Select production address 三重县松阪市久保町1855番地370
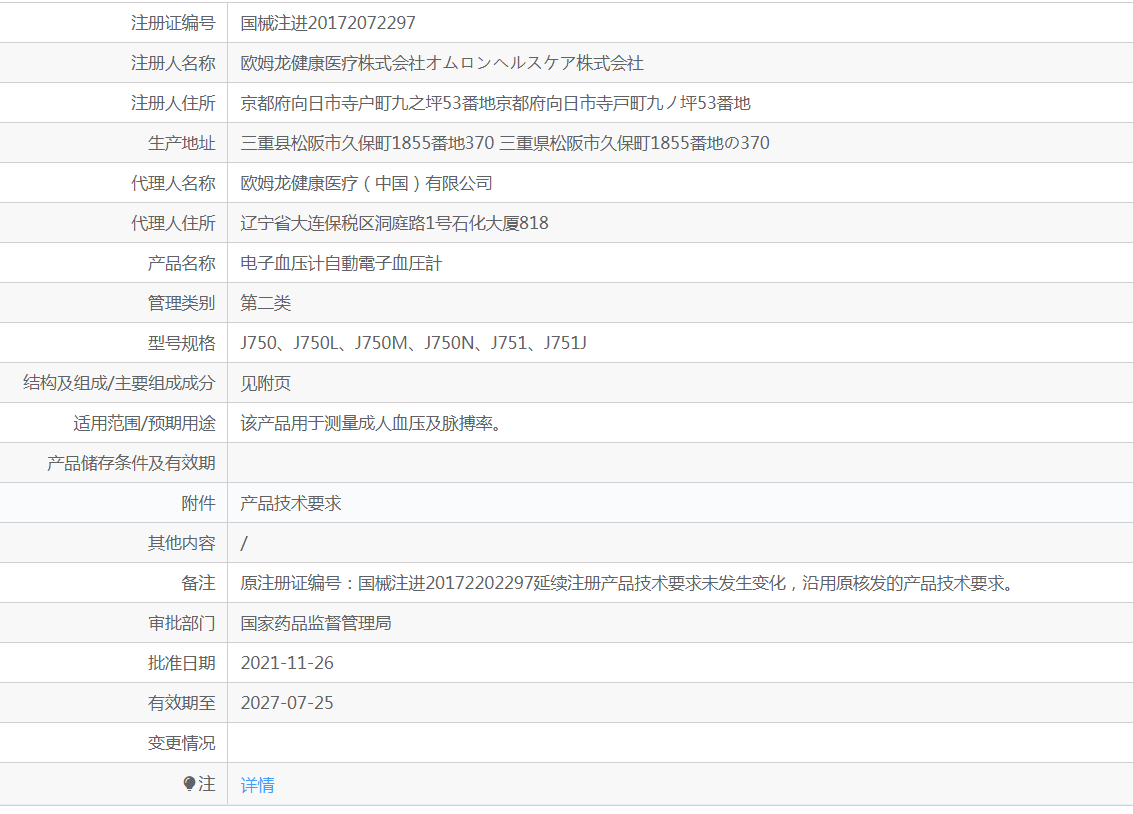The width and height of the screenshot is (1133, 814). click(x=367, y=143)
